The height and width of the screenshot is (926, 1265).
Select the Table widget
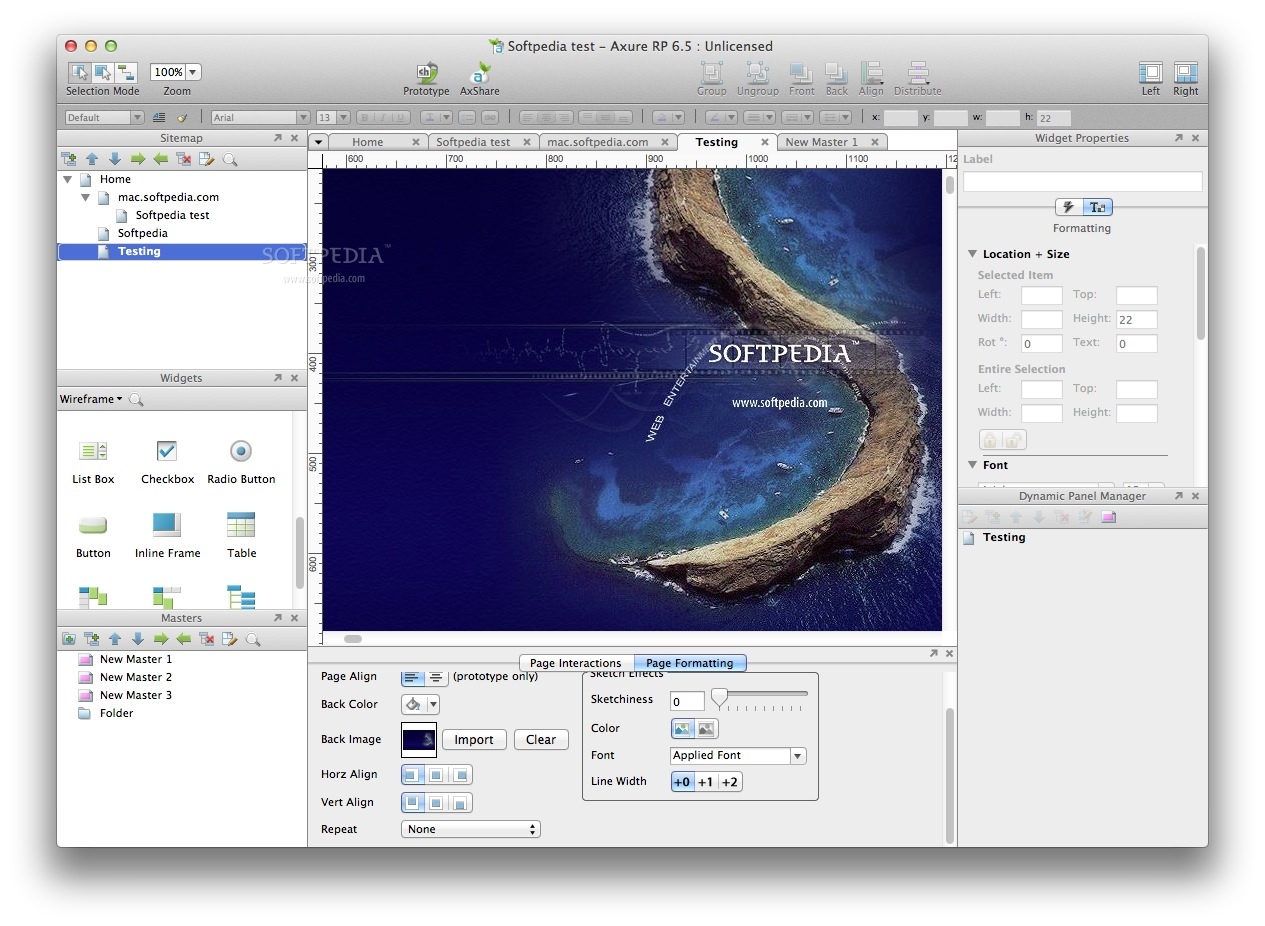(241, 535)
